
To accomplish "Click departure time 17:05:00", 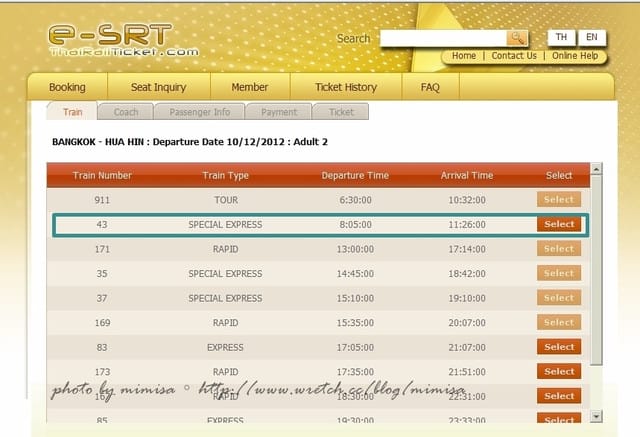I will (x=355, y=347).
